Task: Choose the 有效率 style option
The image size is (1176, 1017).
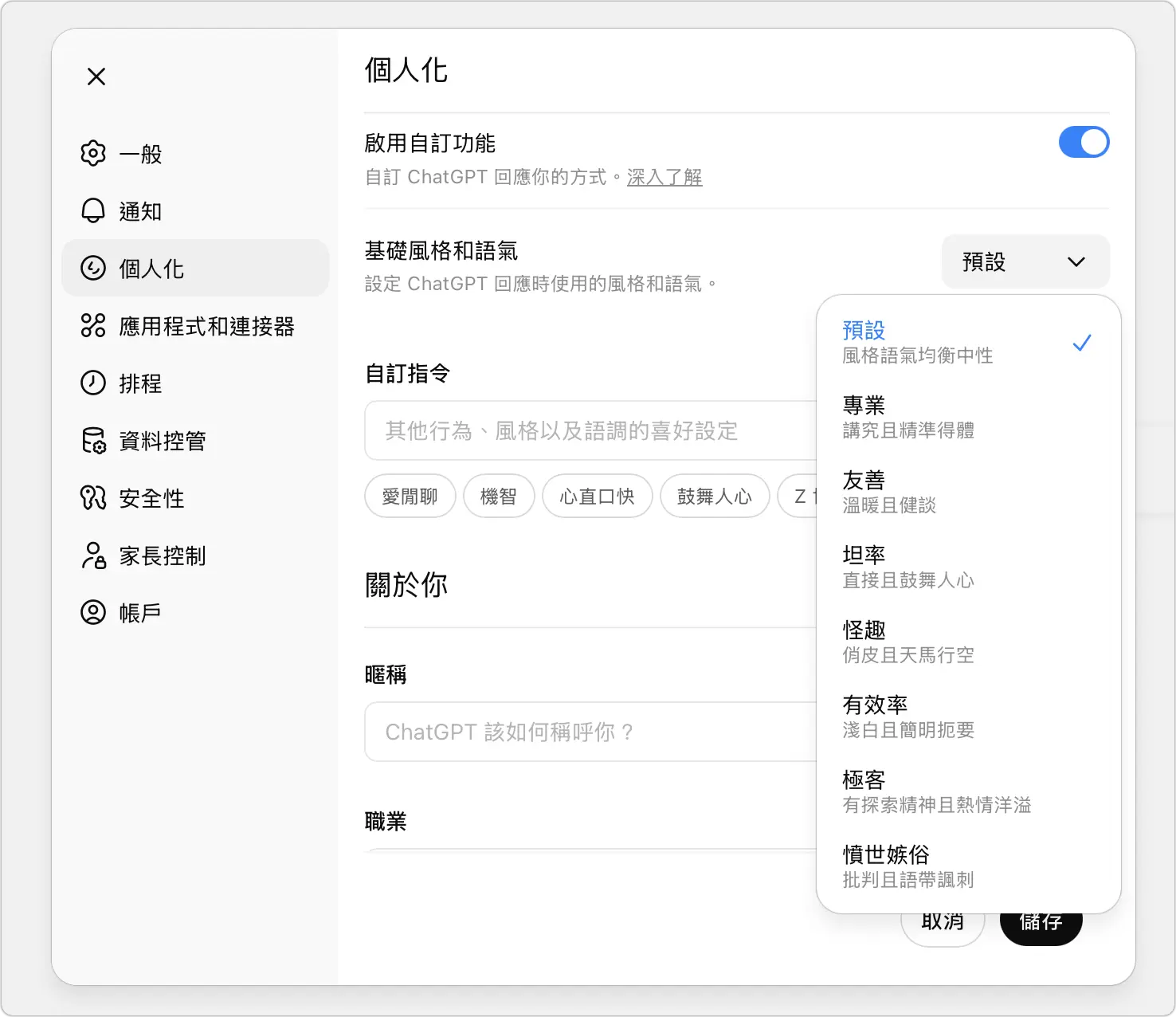Action: [x=968, y=717]
